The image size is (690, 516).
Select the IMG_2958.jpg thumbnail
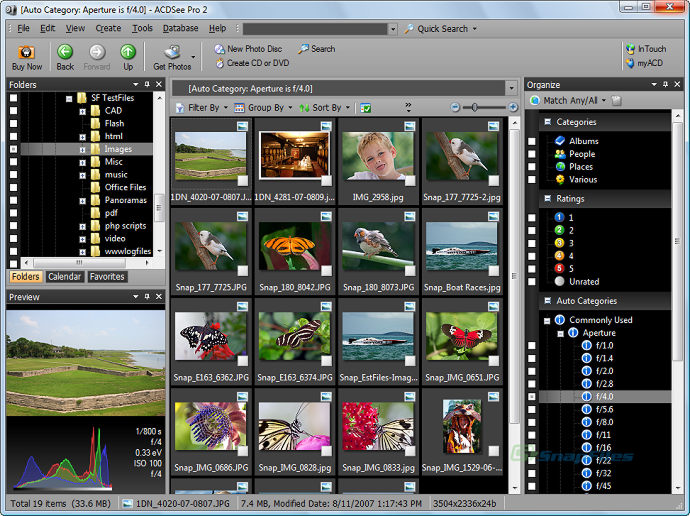[378, 155]
